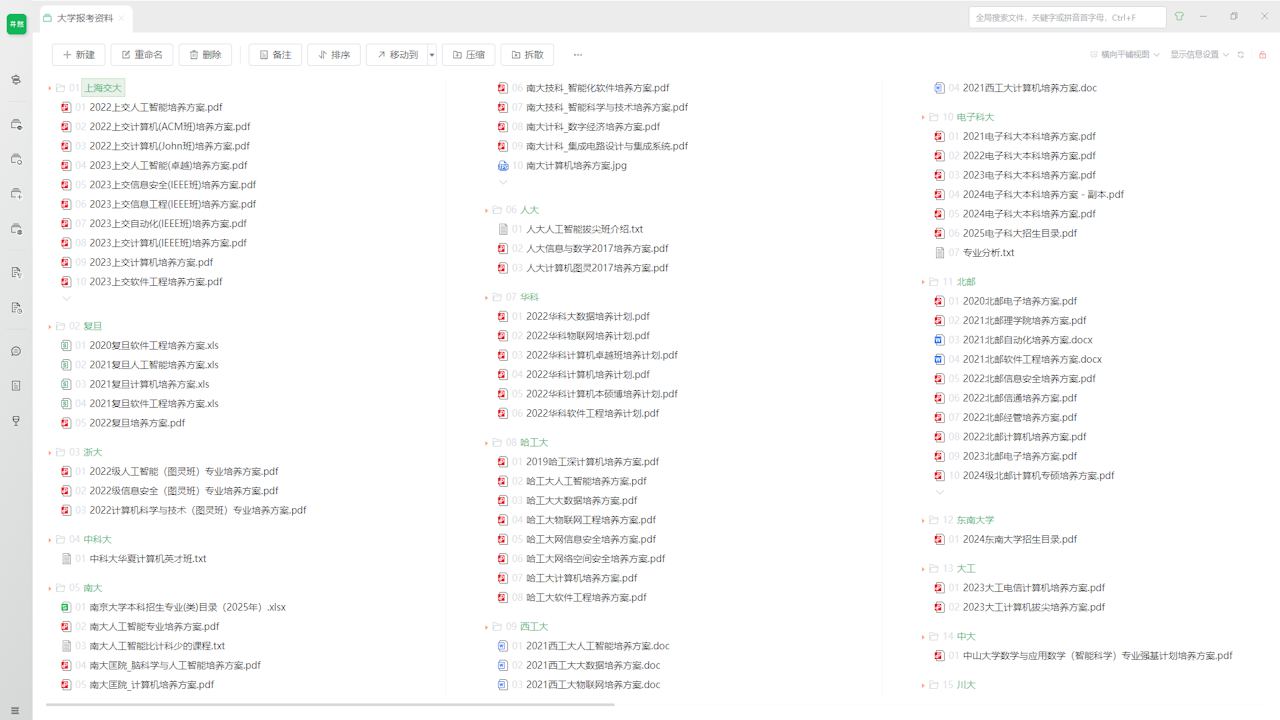Image resolution: width=1280 pixels, height=720 pixels.
Task: Click the 备注 (note) toolbar button
Action: pos(275,55)
